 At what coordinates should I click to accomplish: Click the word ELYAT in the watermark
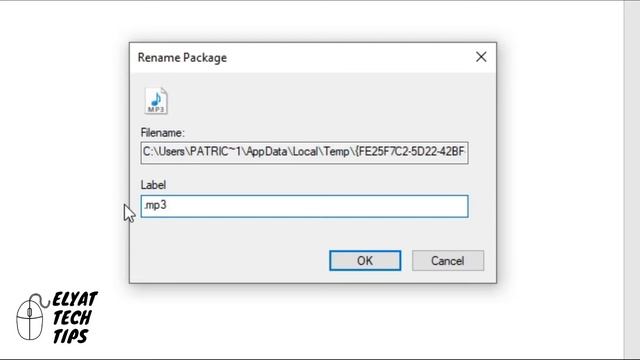[75, 300]
